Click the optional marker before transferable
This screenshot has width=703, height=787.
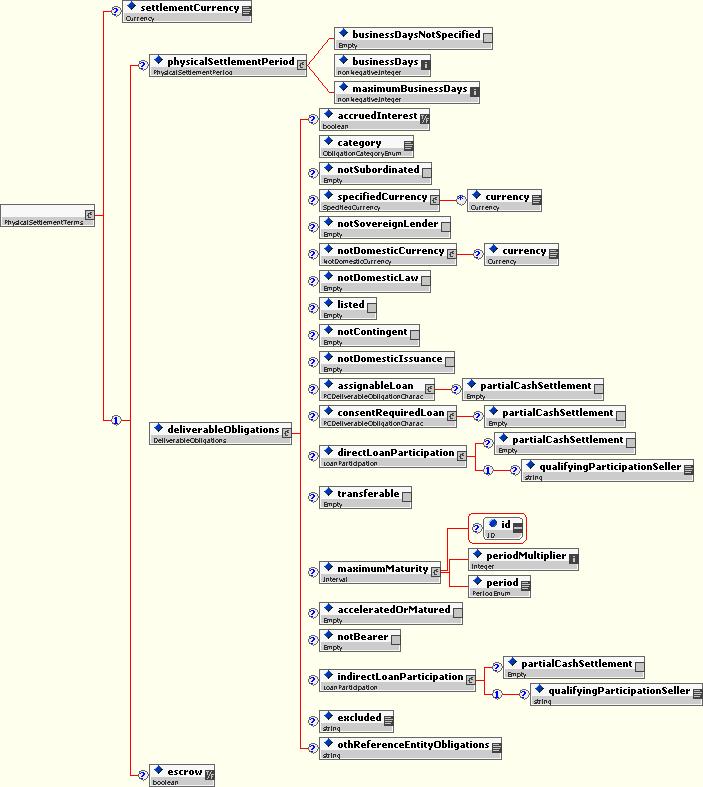pyautogui.click(x=313, y=497)
